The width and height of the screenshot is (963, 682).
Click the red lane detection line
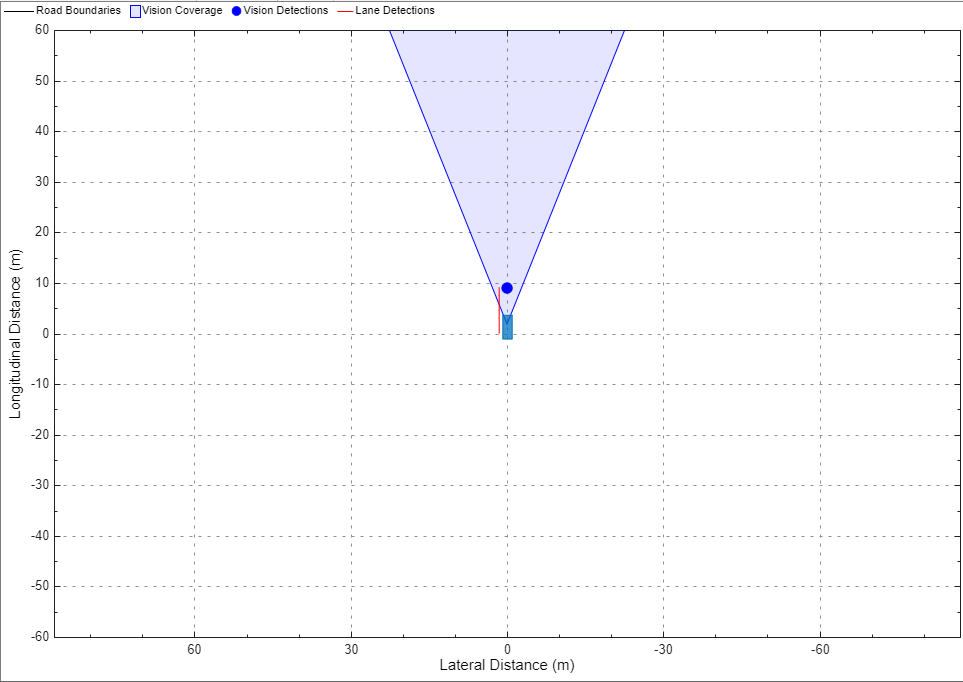tap(499, 310)
